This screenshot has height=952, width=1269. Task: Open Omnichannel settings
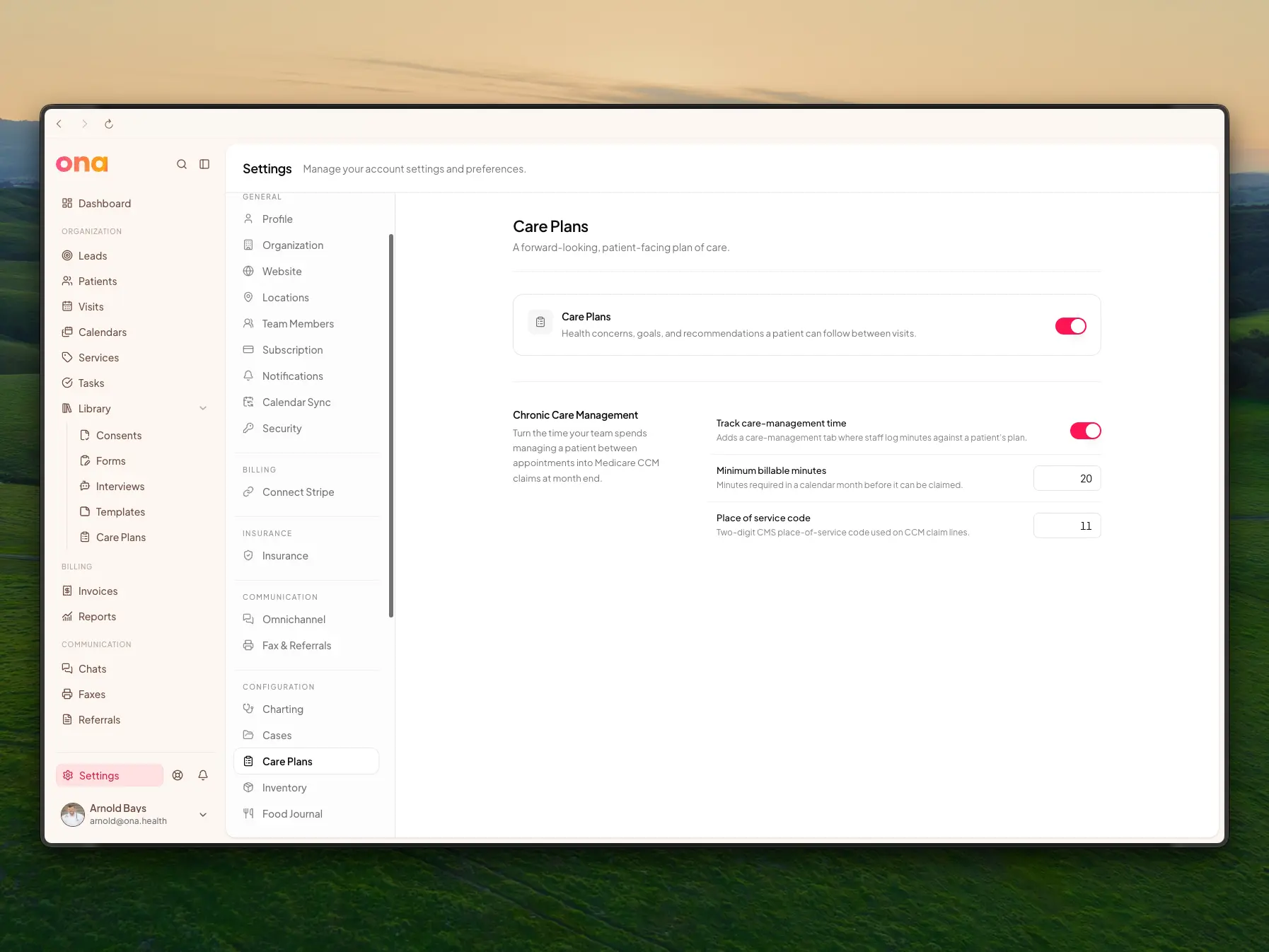coord(306,620)
